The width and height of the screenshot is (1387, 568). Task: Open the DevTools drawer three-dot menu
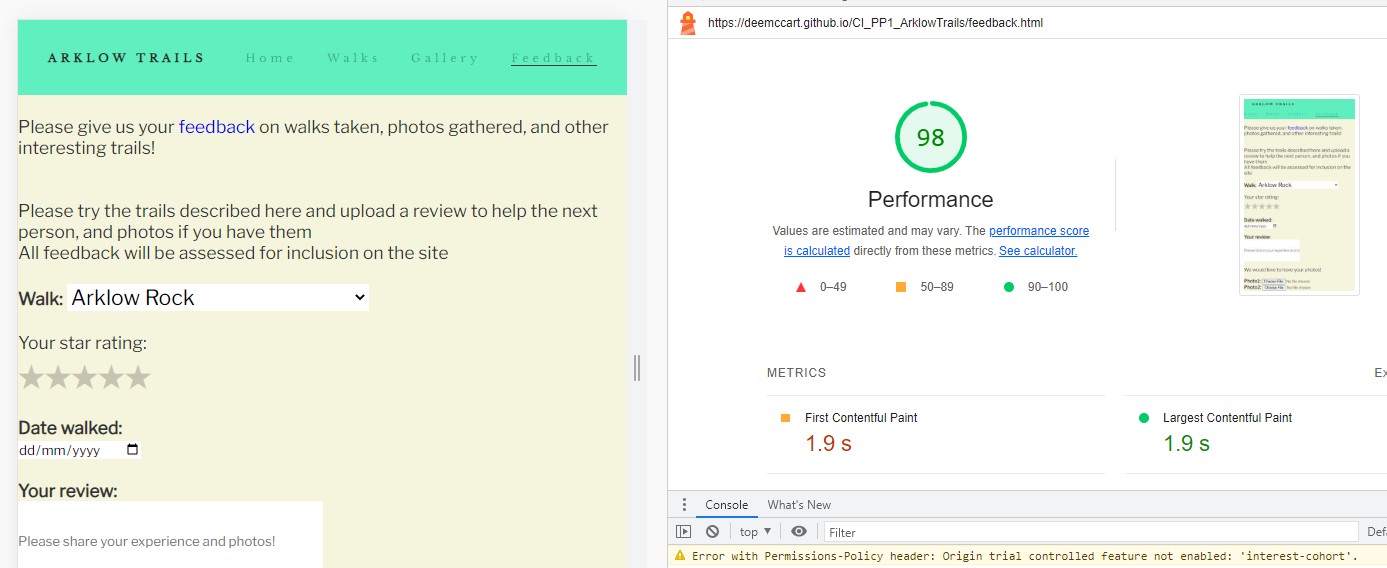pyautogui.click(x=684, y=505)
